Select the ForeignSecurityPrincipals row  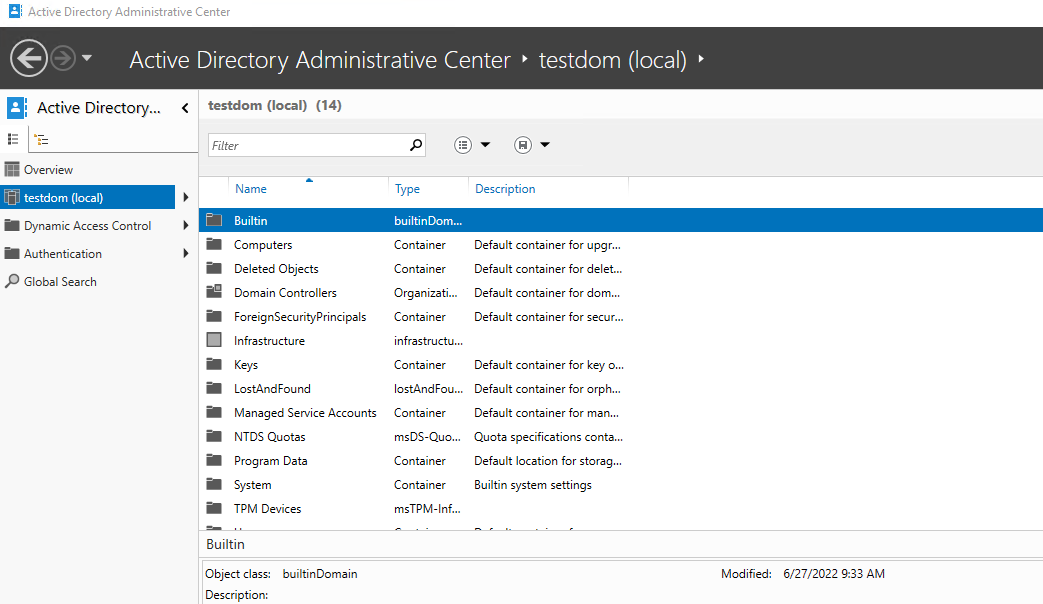(621, 317)
